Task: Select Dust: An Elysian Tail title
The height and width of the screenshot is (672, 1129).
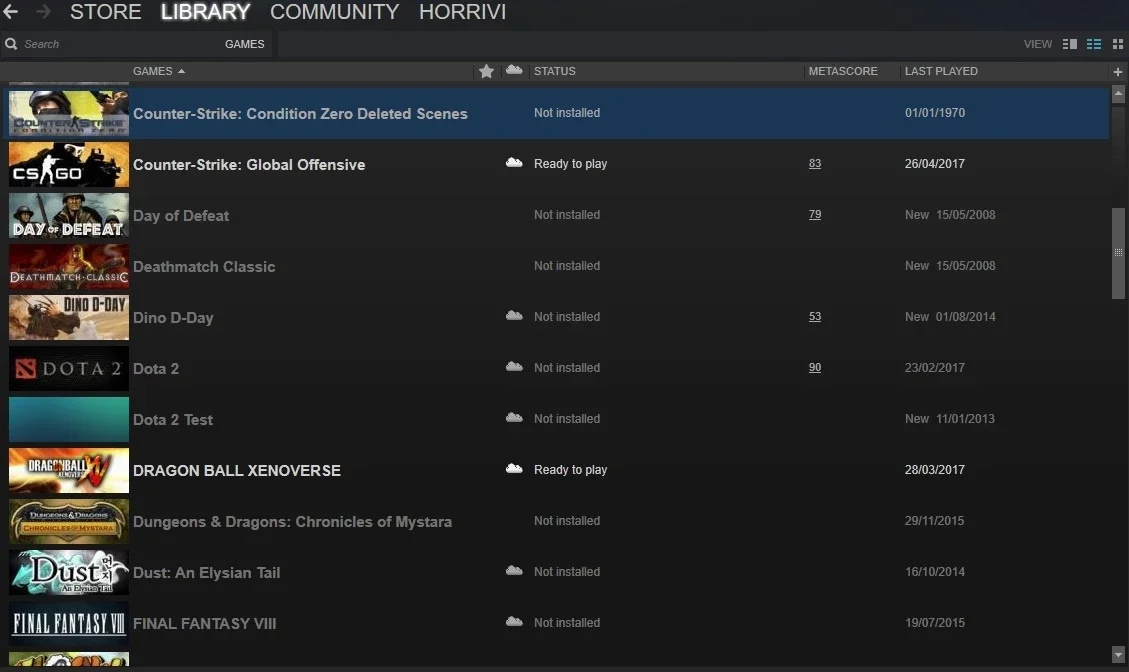Action: [207, 573]
